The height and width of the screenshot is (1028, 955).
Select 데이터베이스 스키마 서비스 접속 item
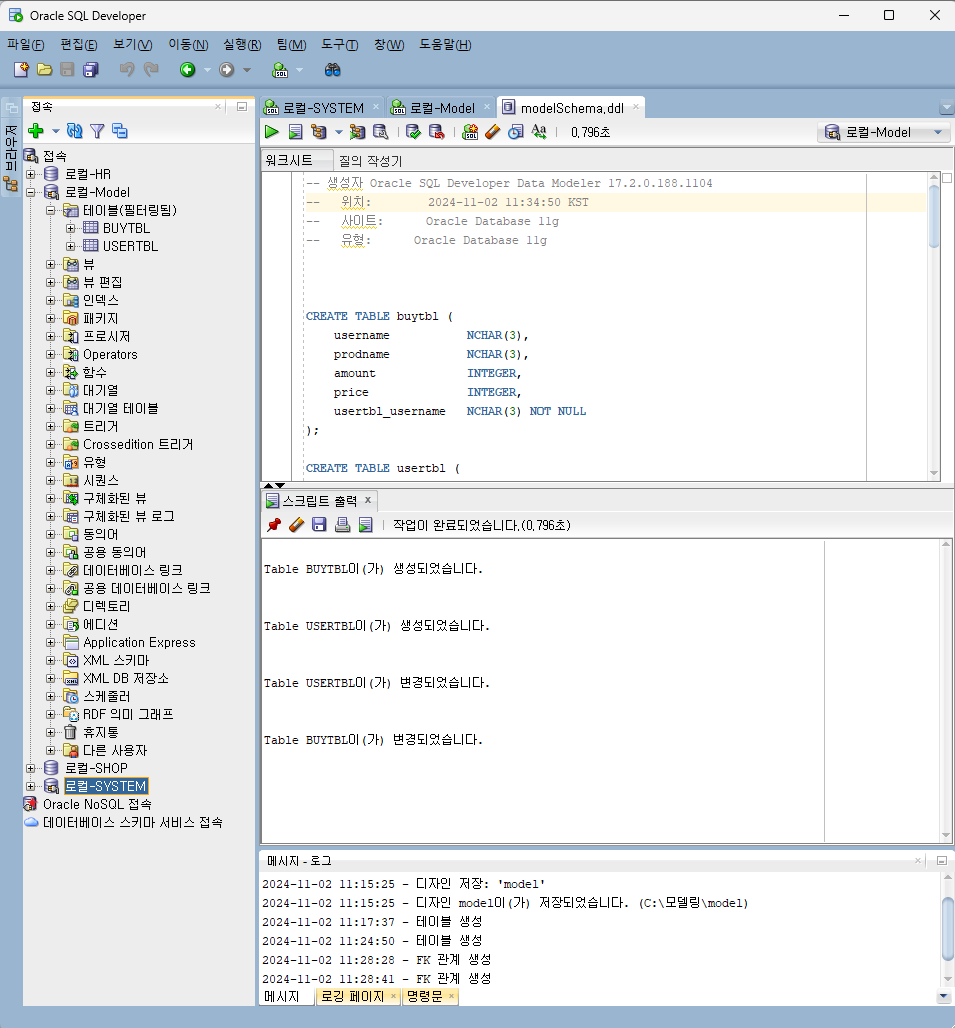132,822
